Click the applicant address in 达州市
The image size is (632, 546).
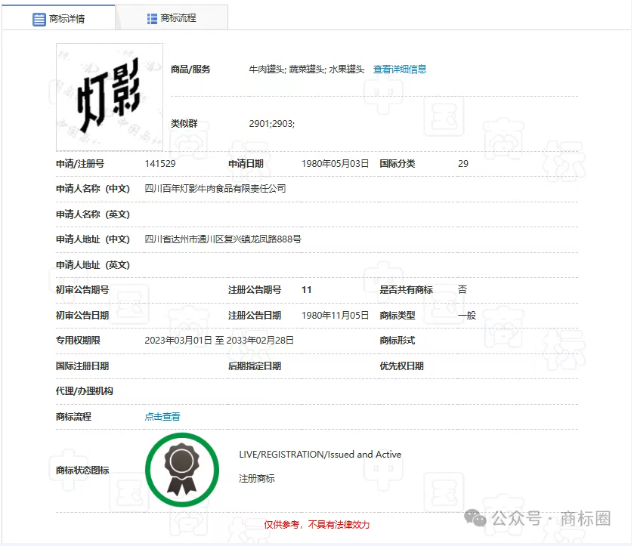pyautogui.click(x=222, y=239)
